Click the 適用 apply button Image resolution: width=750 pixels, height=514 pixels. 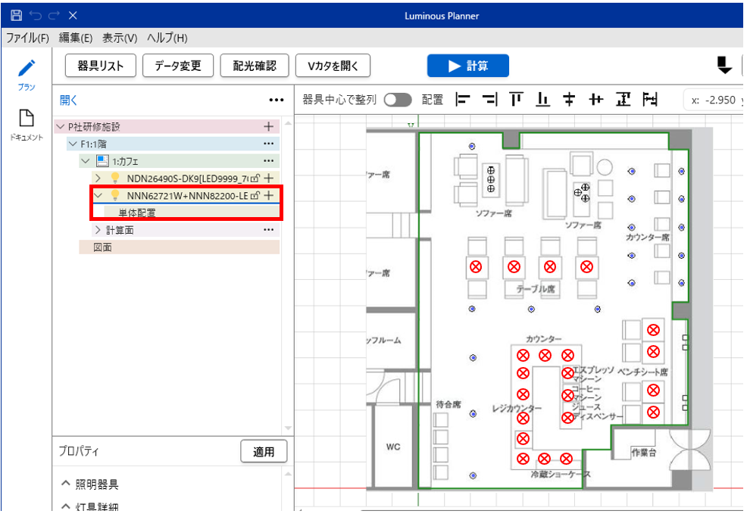coord(264,452)
